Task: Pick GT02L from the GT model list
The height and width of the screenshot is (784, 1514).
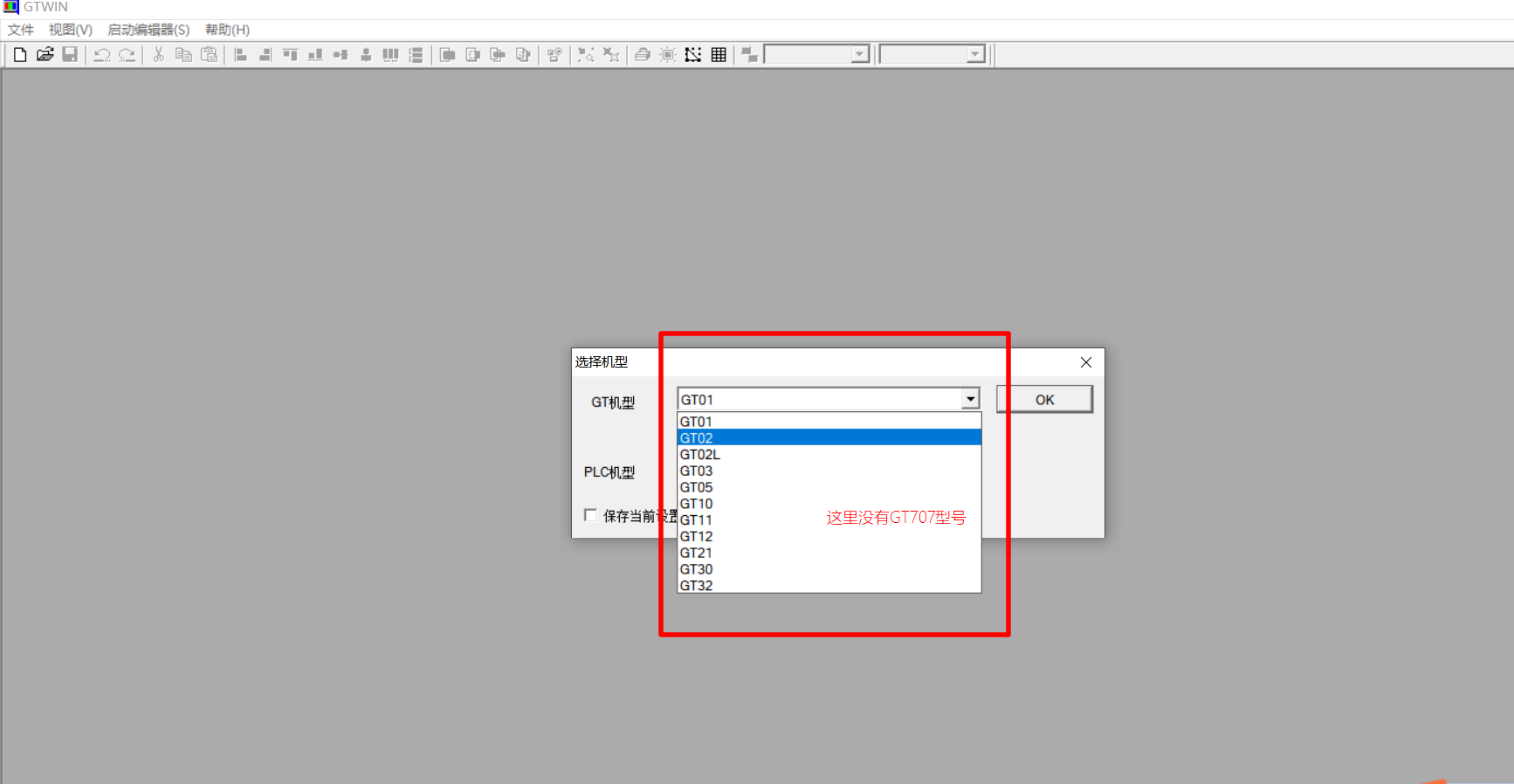Action: pyautogui.click(x=700, y=454)
